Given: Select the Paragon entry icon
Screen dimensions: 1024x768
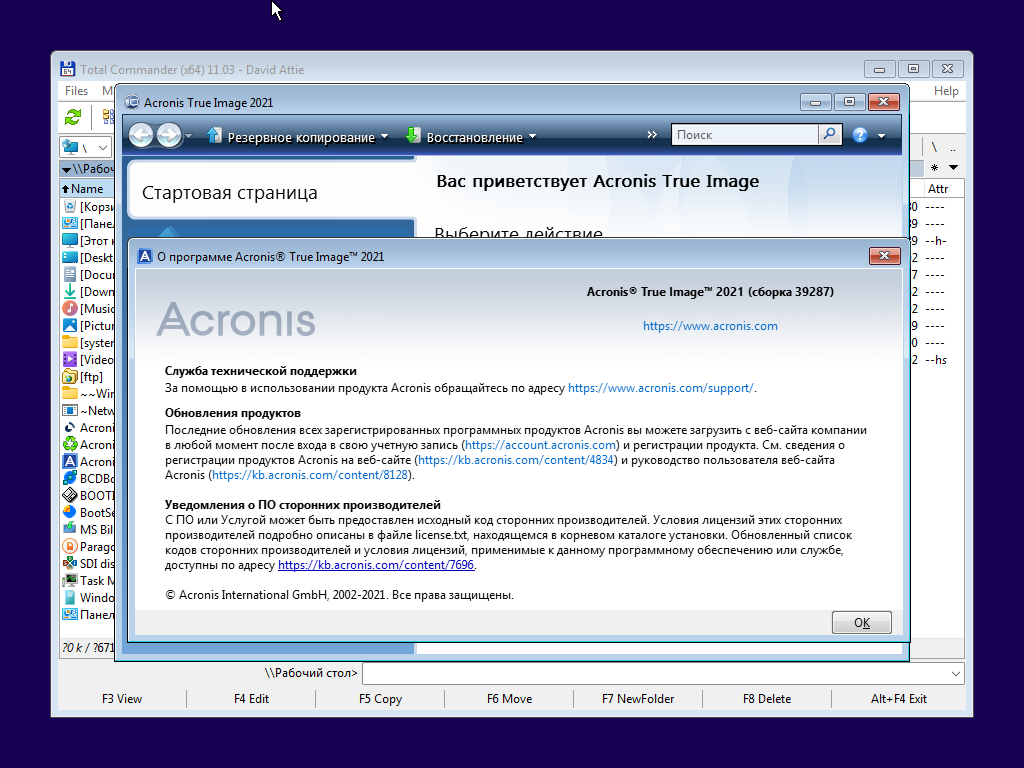Looking at the screenshot, I should [70, 547].
